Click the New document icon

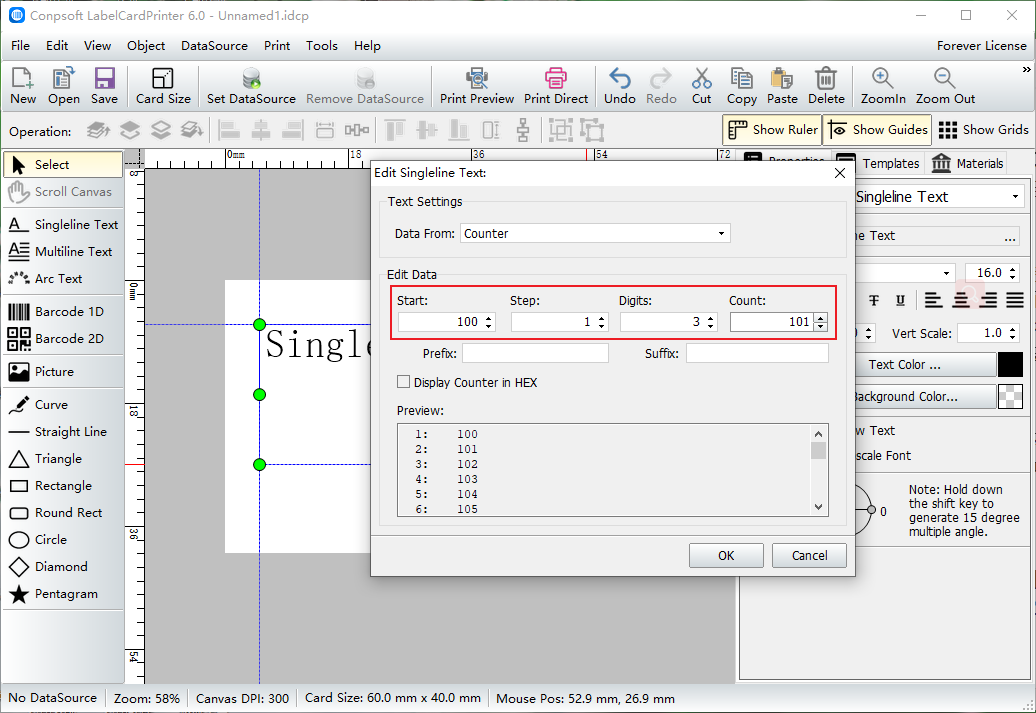point(22,86)
